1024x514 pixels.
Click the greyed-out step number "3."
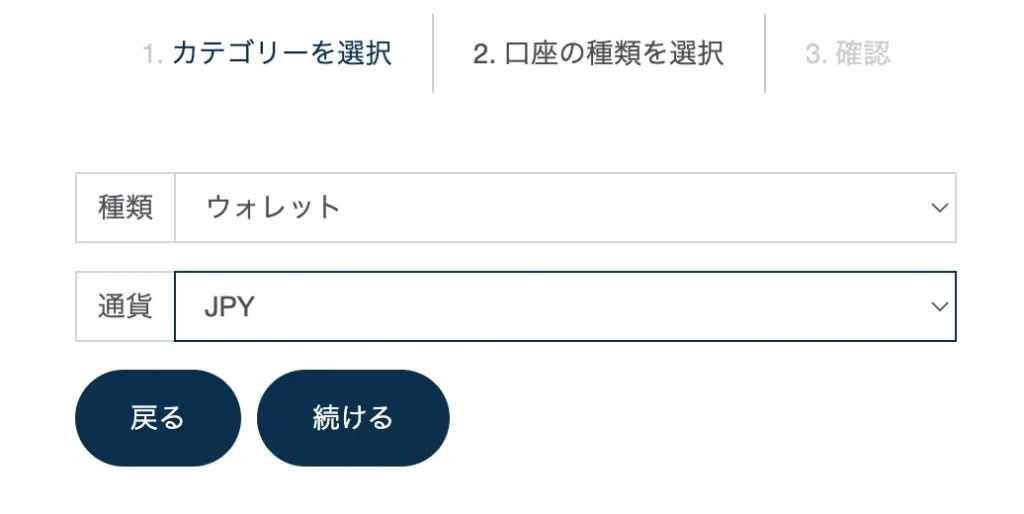coord(816,54)
